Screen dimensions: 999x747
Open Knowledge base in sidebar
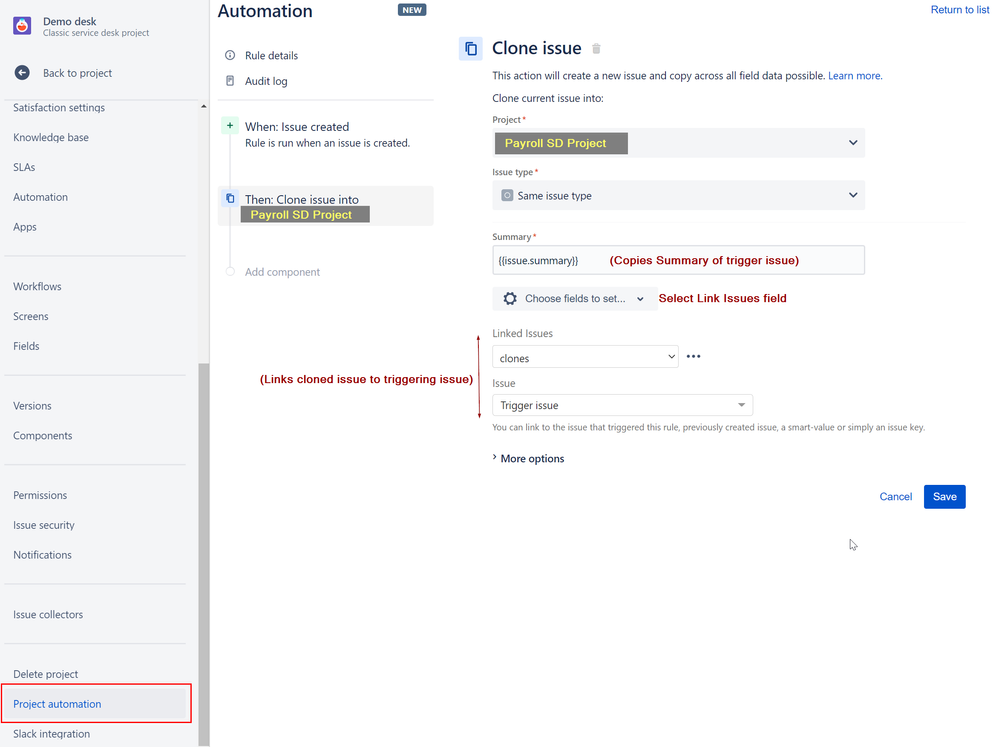(51, 137)
